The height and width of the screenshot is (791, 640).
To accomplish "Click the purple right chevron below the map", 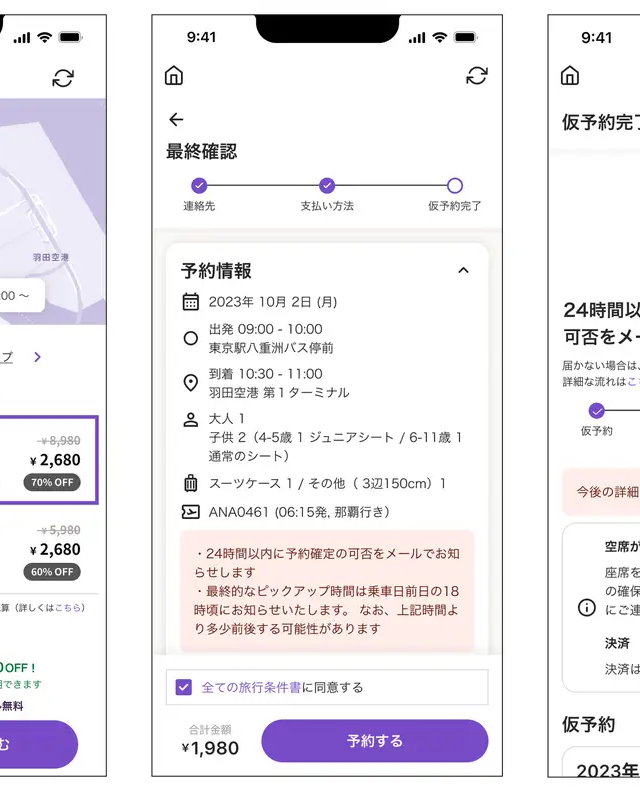I will click(x=37, y=356).
